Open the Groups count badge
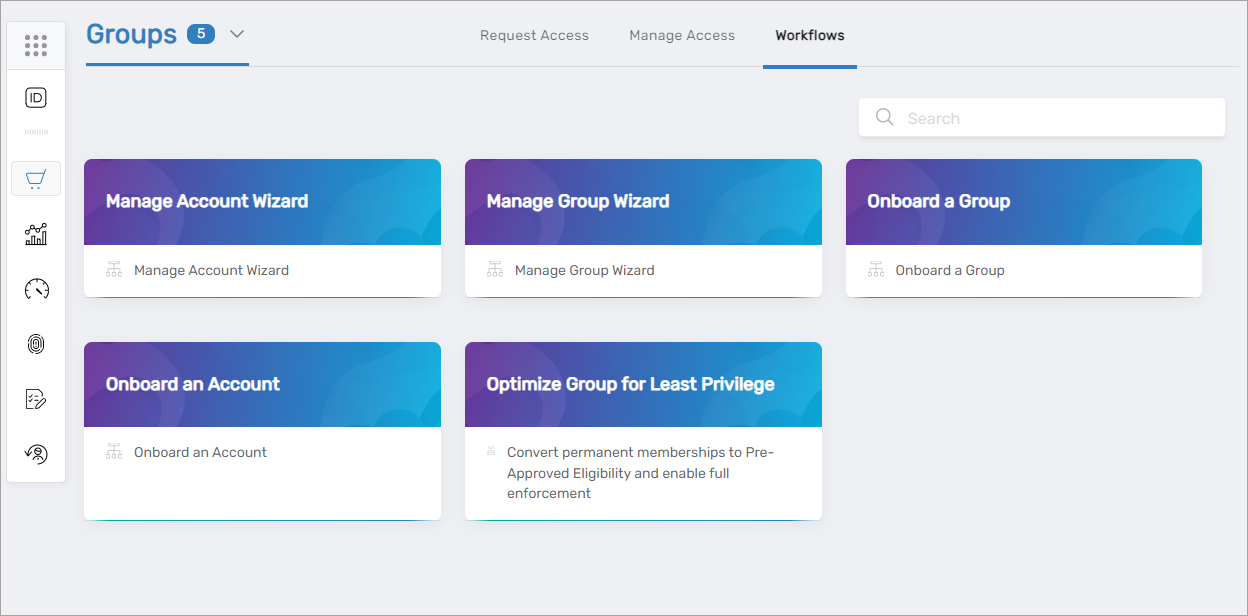This screenshot has height=616, width=1248. point(201,33)
